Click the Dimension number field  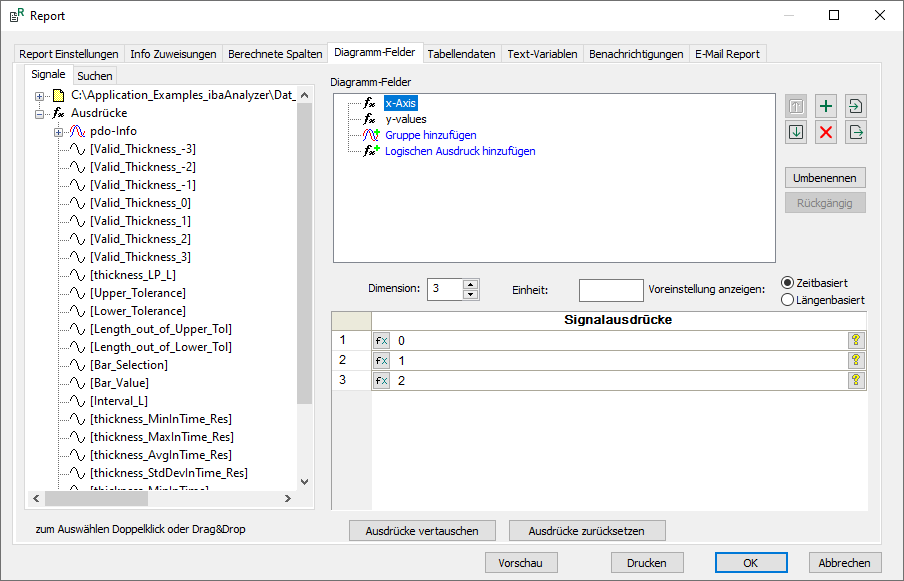click(445, 289)
